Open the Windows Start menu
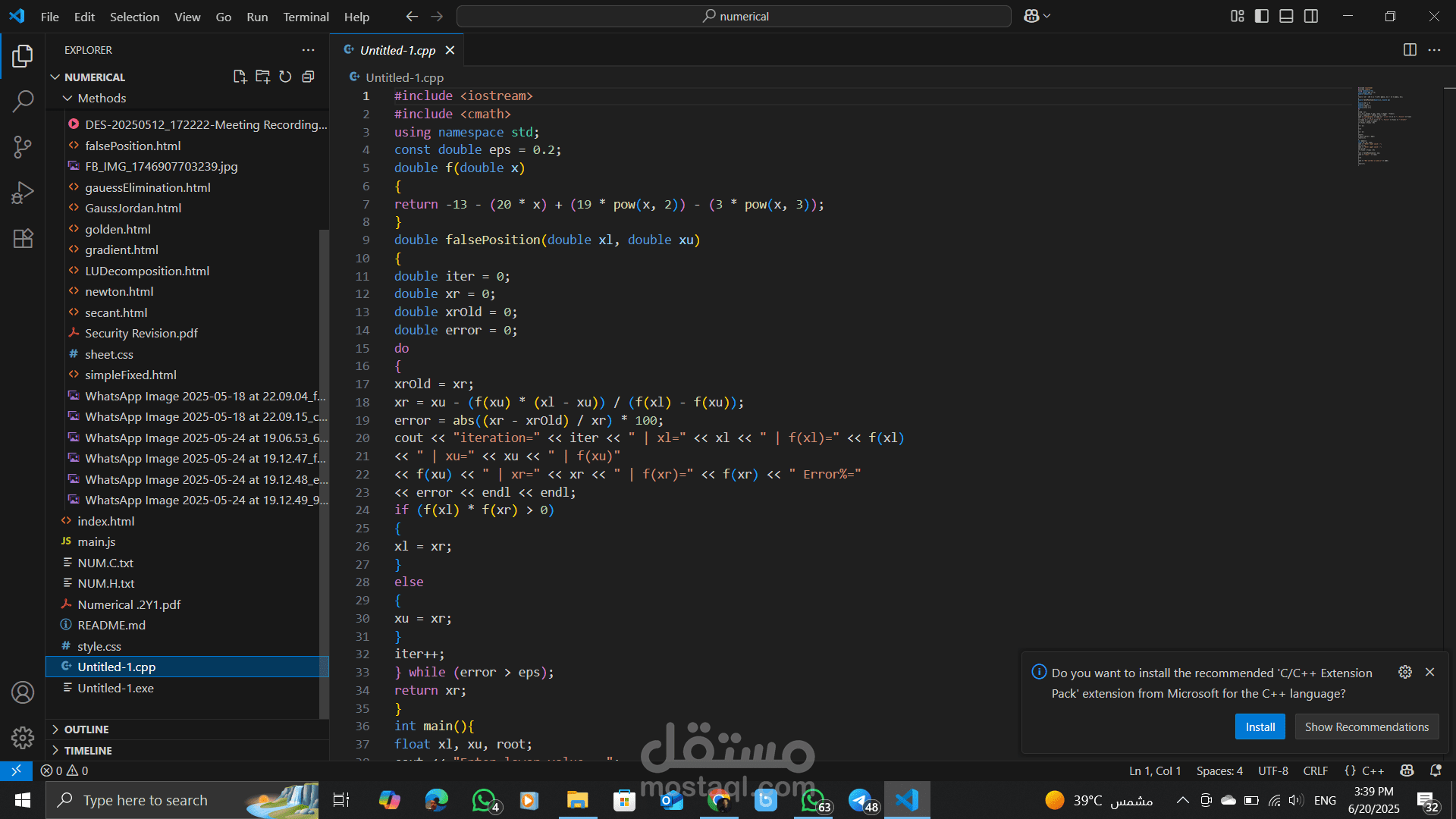The height and width of the screenshot is (819, 1456). click(22, 800)
